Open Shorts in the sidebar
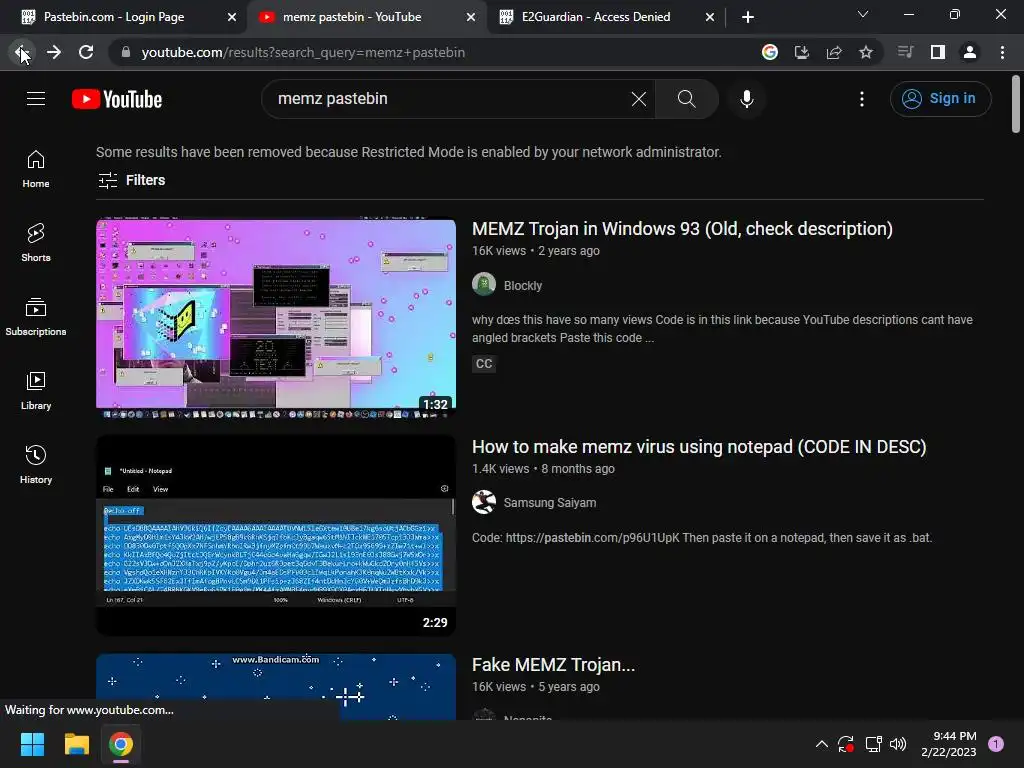The height and width of the screenshot is (768, 1024). pyautogui.click(x=36, y=243)
